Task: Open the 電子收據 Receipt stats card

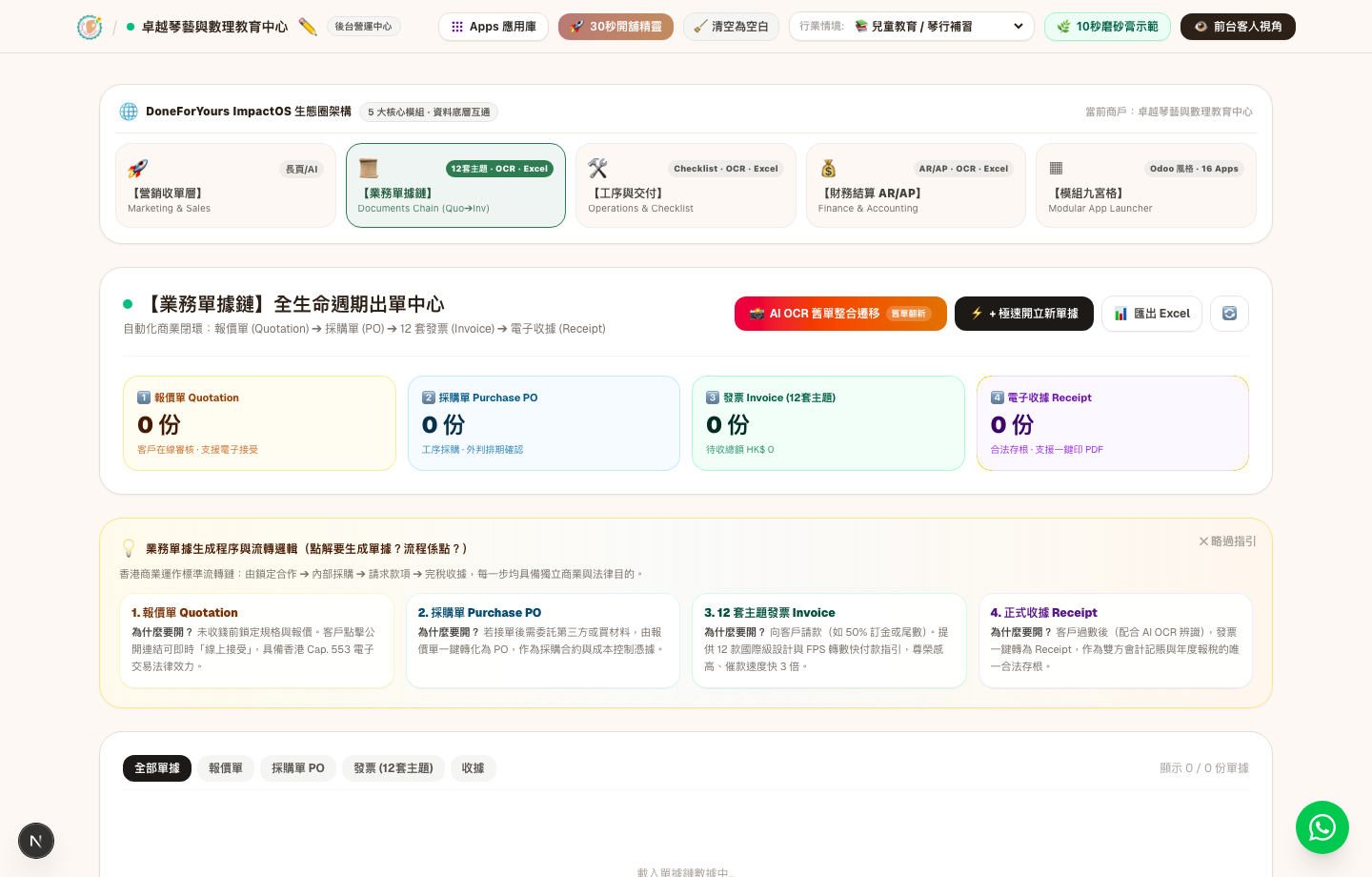Action: [x=1113, y=423]
